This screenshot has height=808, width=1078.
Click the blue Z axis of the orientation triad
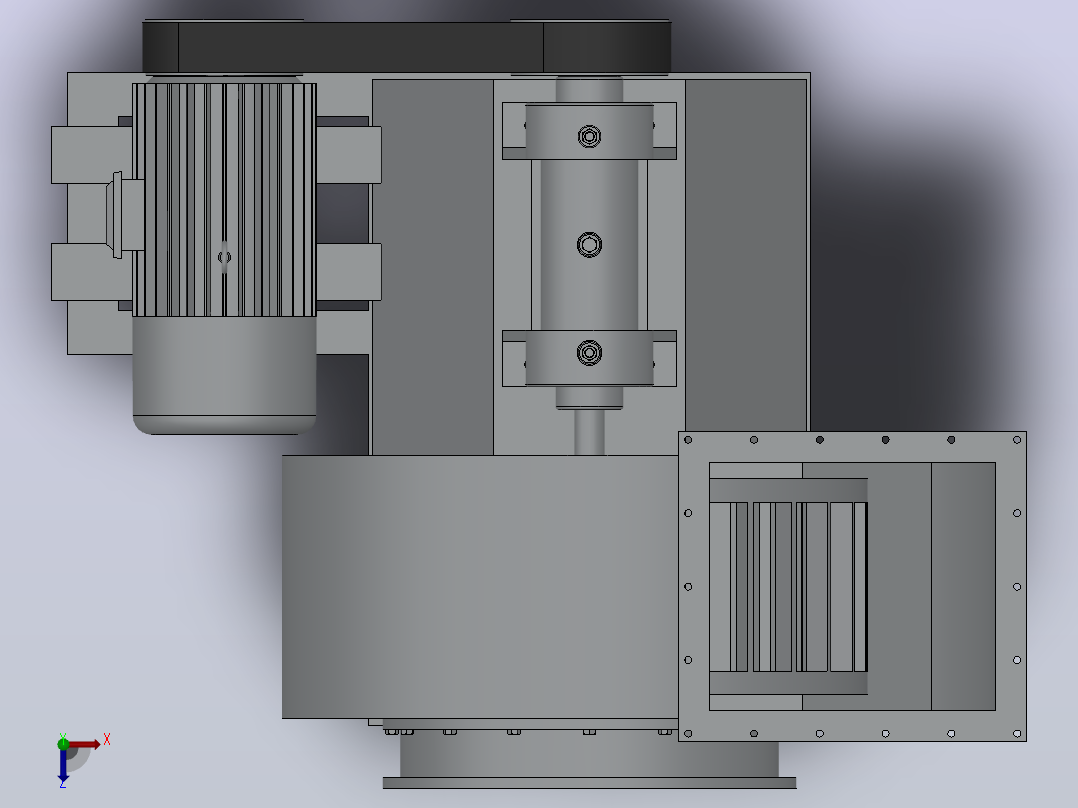[63, 765]
